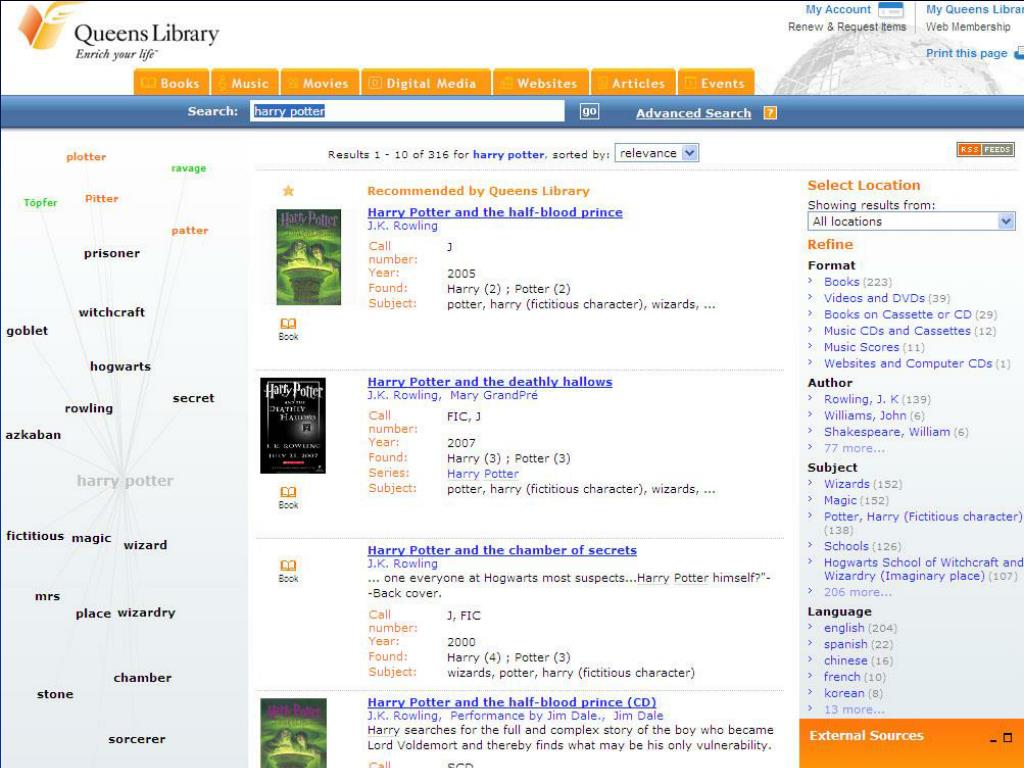Open the Websites tab
The image size is (1024, 768).
[541, 83]
